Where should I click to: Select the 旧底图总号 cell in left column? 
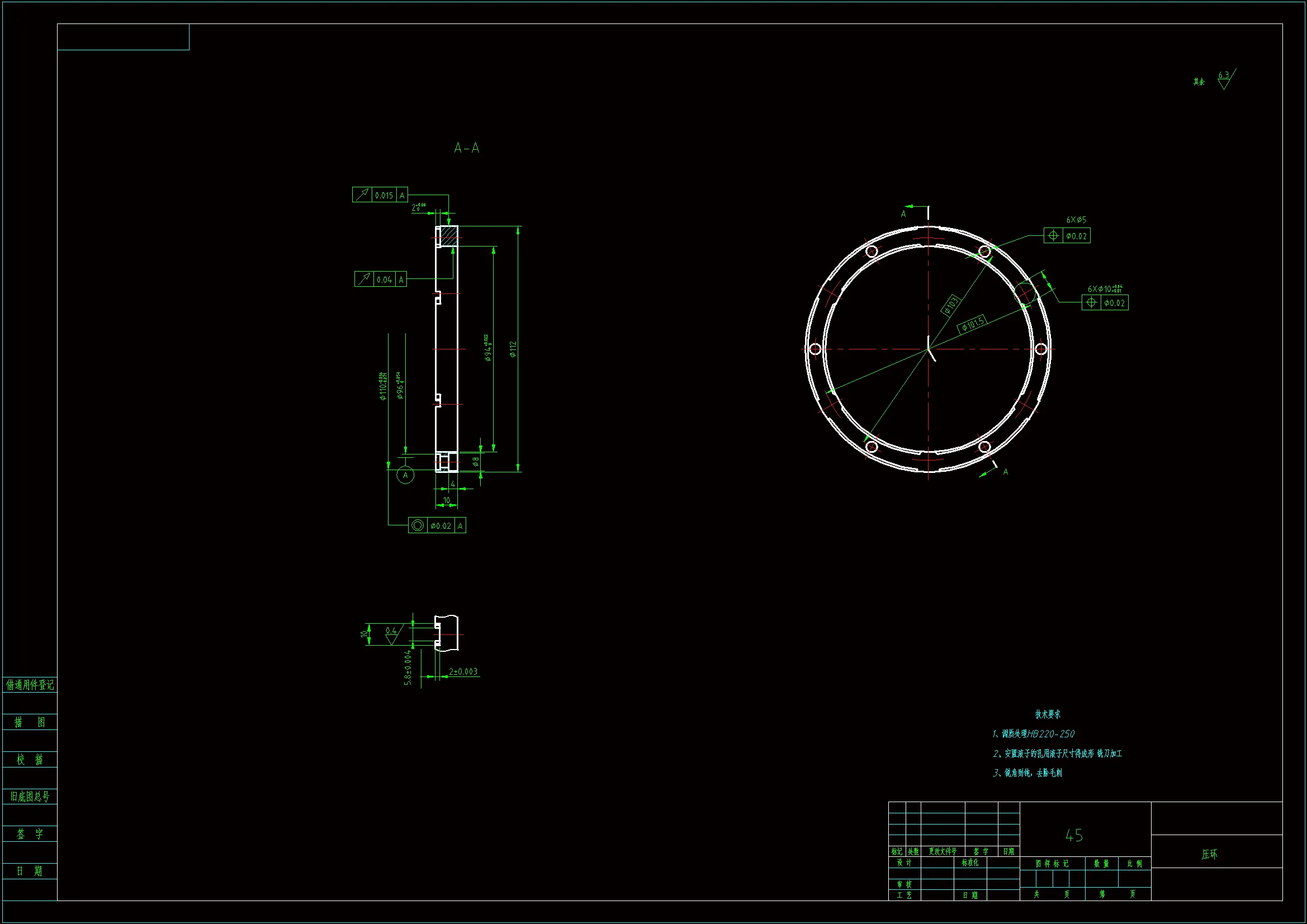[x=30, y=797]
